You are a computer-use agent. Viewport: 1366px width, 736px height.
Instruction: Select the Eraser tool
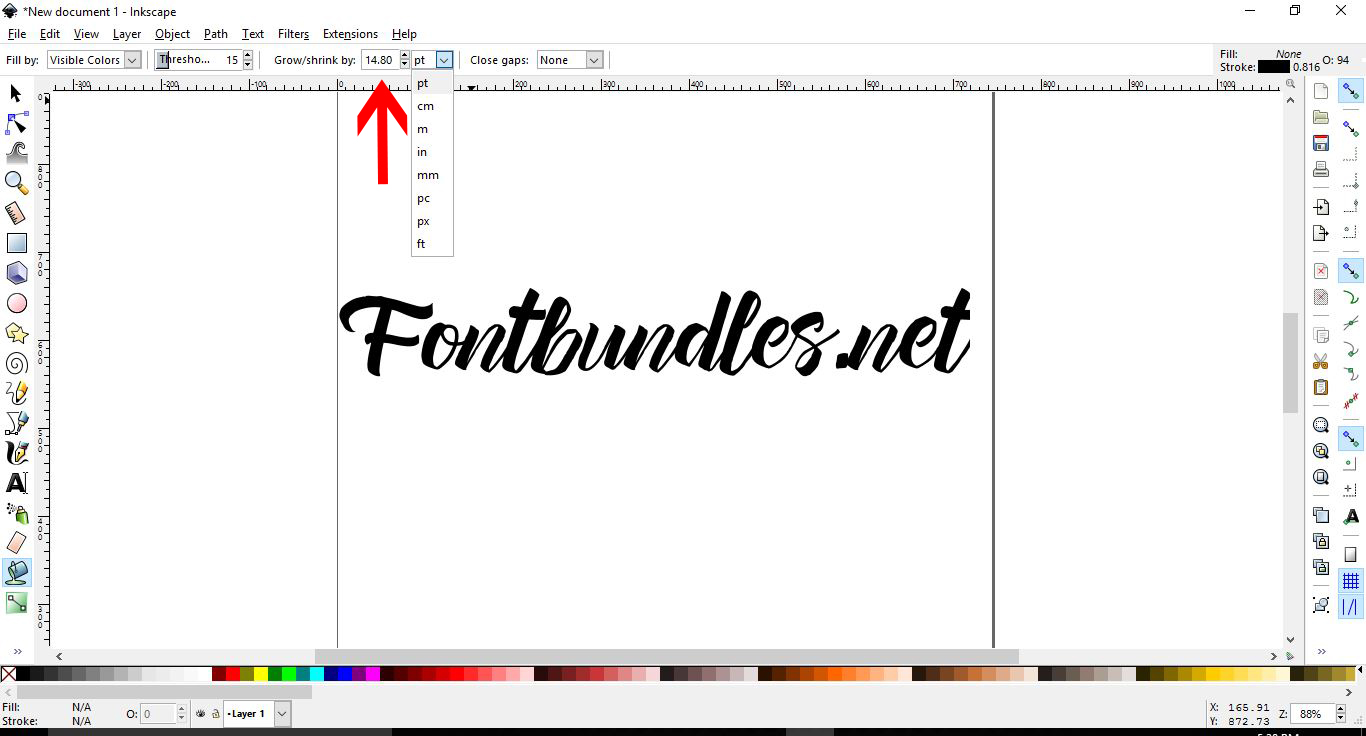tap(16, 543)
